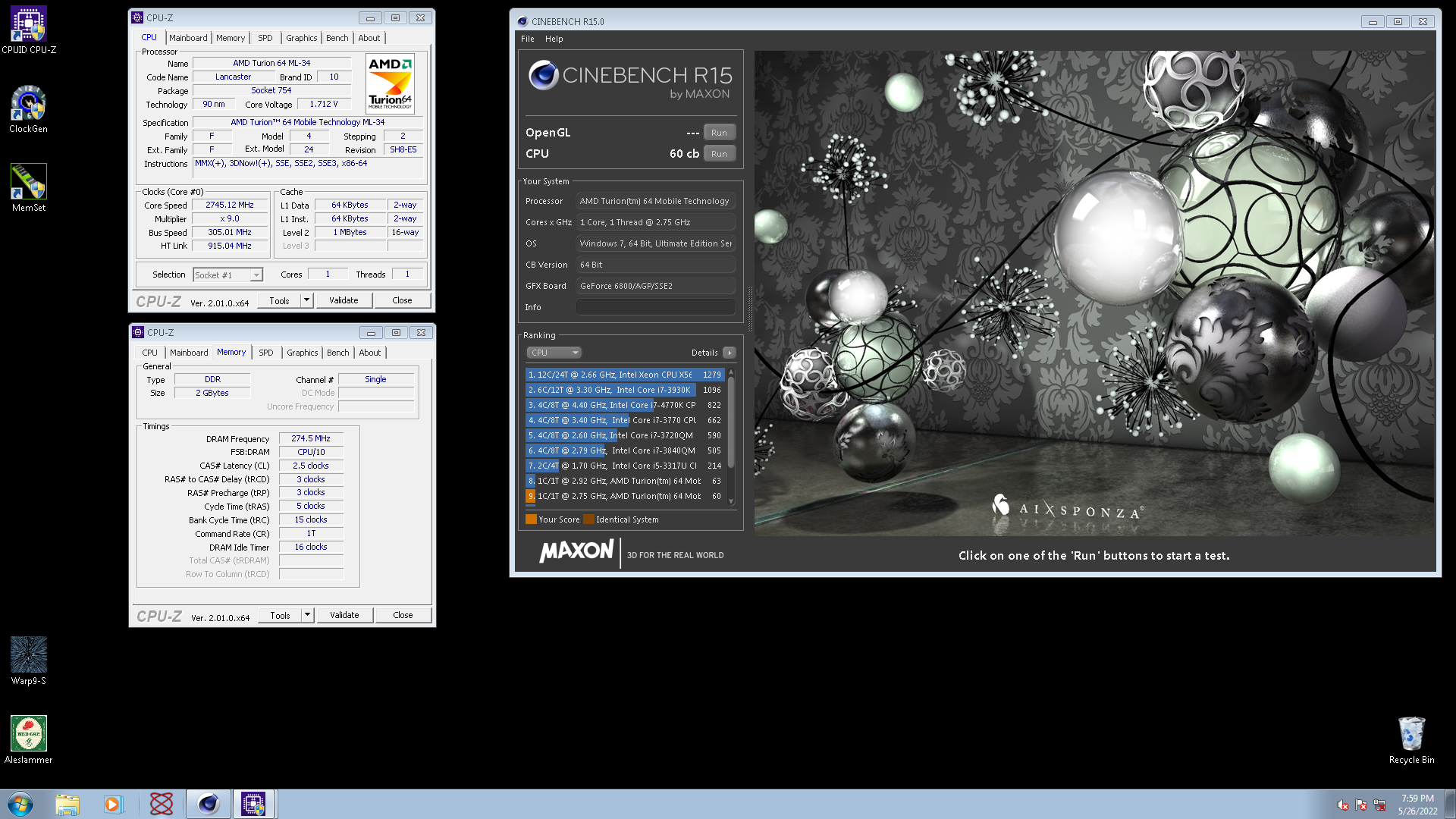Click Validate in lower CPU-Z window

(x=344, y=615)
